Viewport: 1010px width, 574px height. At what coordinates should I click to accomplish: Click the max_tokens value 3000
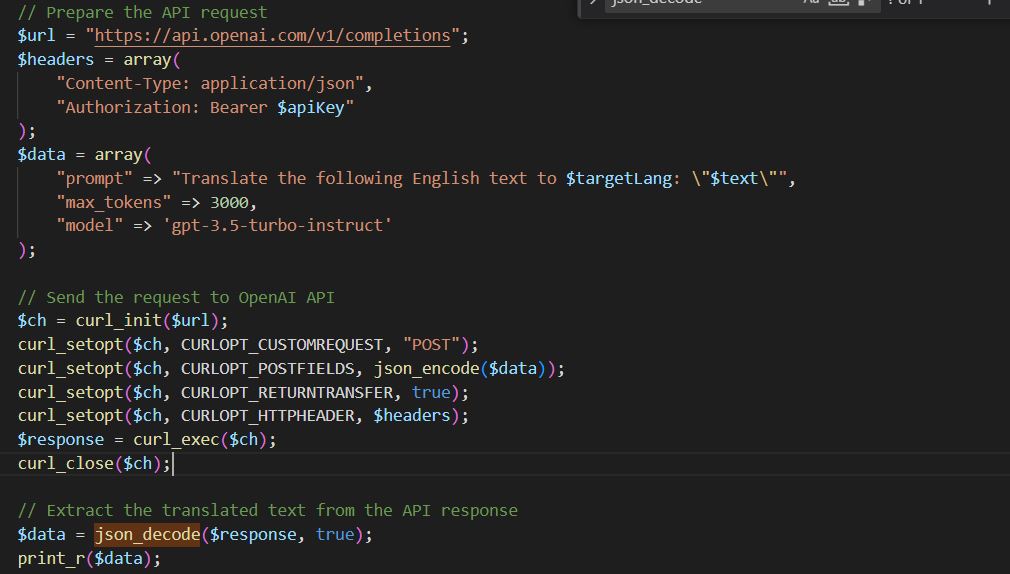coord(233,202)
